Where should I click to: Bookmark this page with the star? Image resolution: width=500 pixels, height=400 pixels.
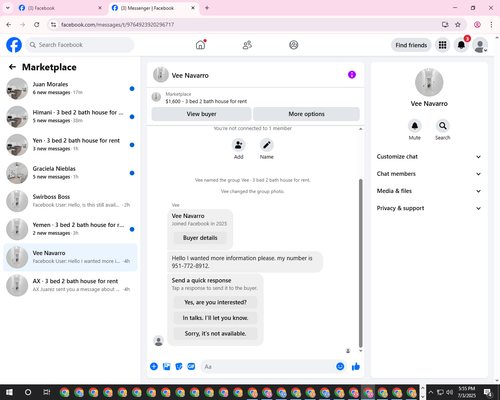[458, 25]
